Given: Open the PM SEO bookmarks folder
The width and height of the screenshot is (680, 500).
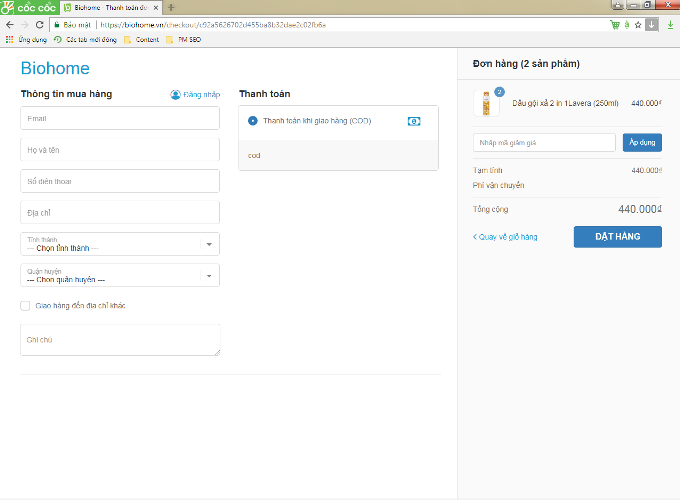Looking at the screenshot, I should 183,40.
